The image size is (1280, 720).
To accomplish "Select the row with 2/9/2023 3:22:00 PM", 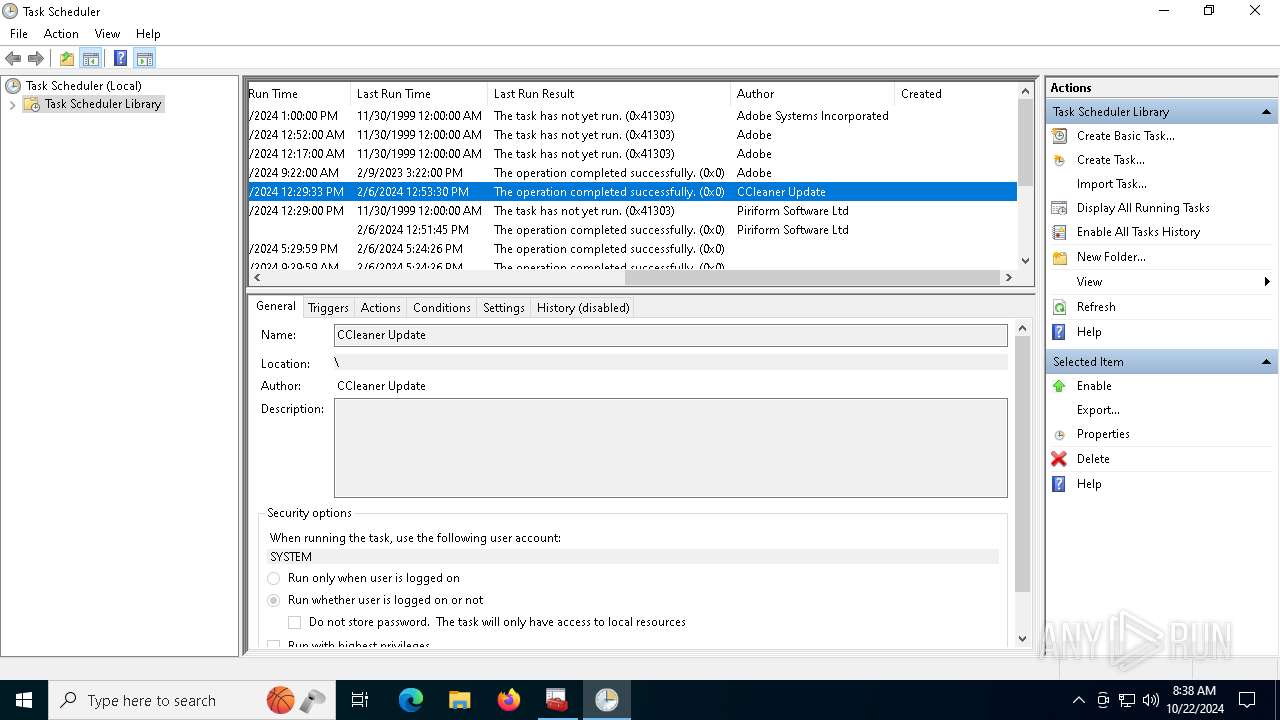I will (x=632, y=173).
